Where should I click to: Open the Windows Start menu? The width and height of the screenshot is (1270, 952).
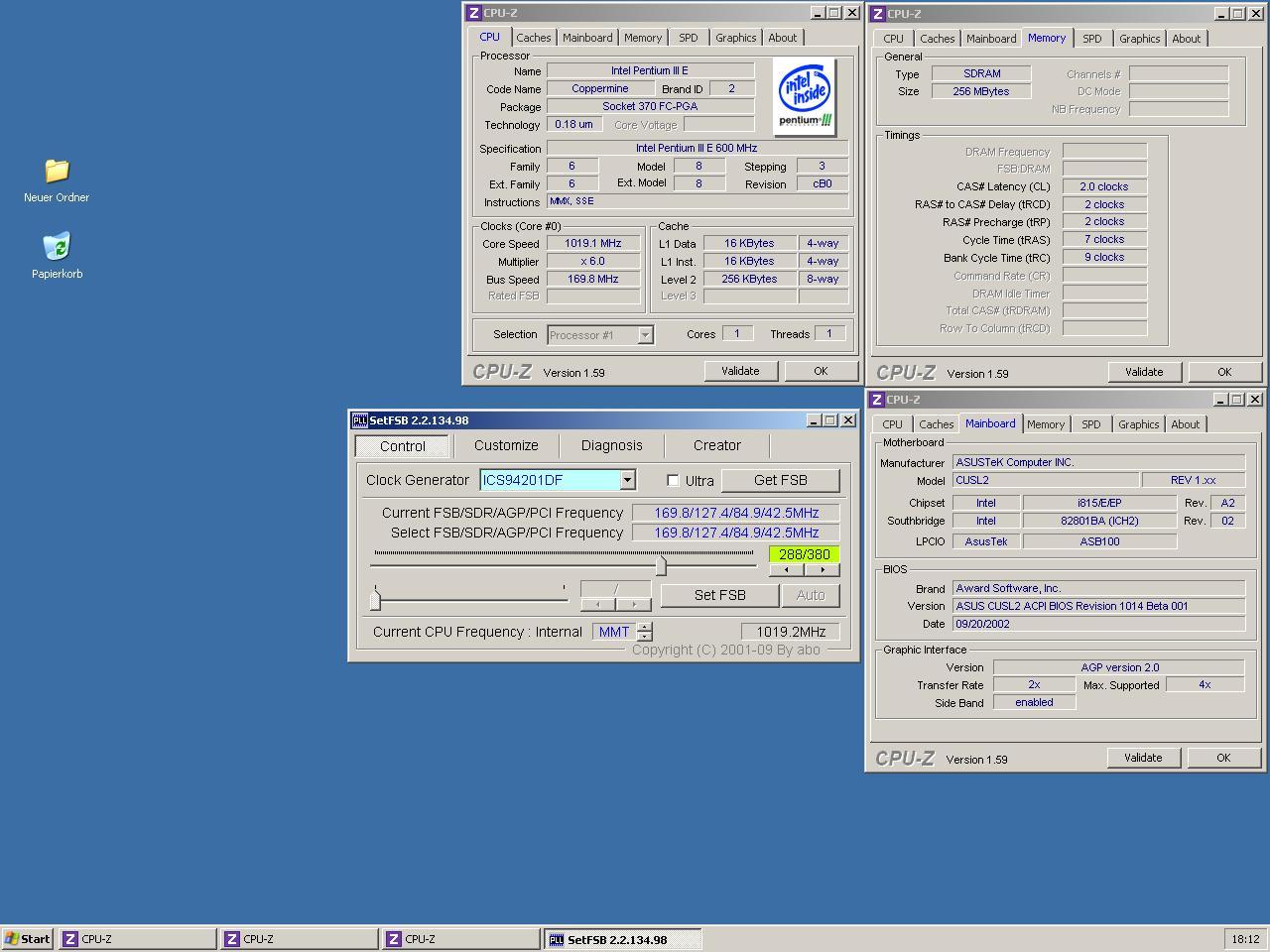[x=28, y=939]
